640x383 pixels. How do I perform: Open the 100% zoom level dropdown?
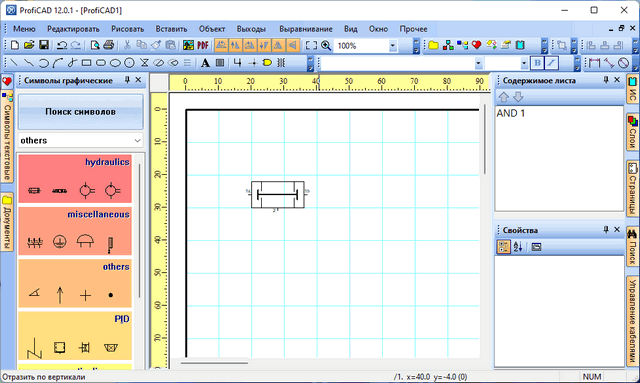pos(392,46)
